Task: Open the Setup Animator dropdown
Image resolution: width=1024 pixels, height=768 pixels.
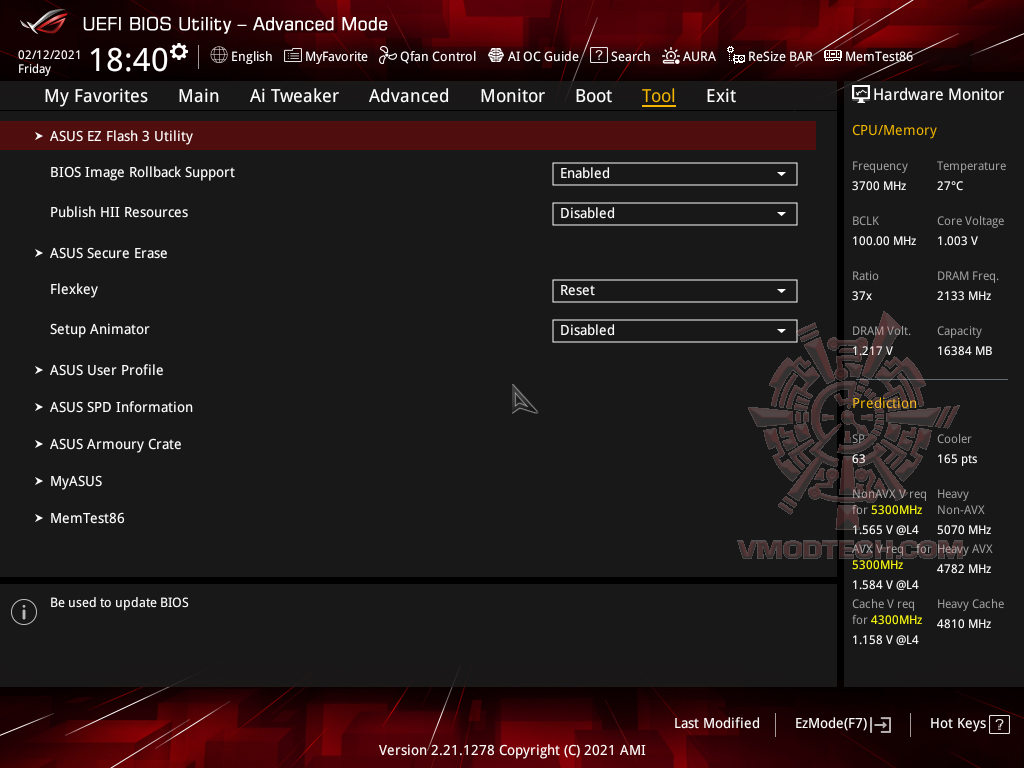Action: pos(674,330)
